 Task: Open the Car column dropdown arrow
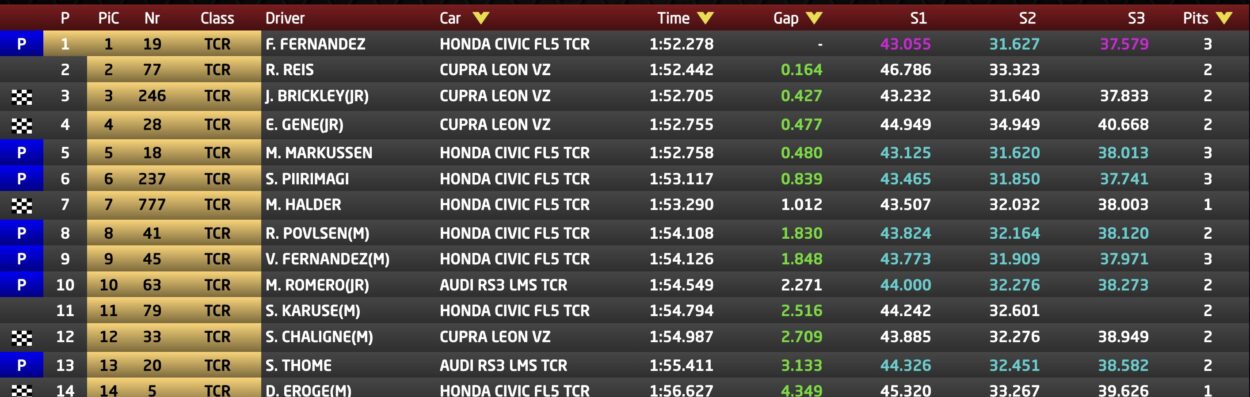(481, 18)
